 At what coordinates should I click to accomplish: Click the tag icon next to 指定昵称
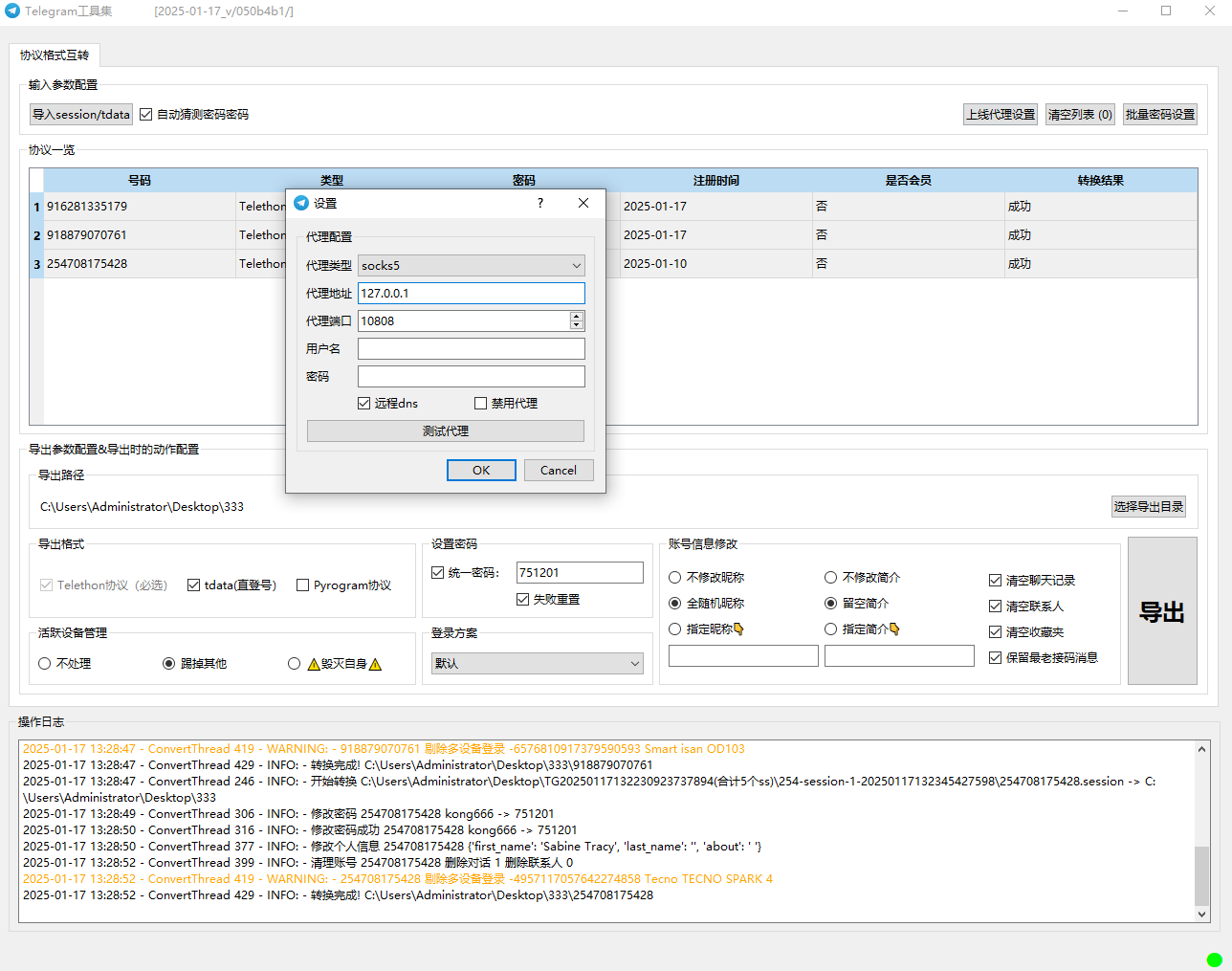point(737,629)
